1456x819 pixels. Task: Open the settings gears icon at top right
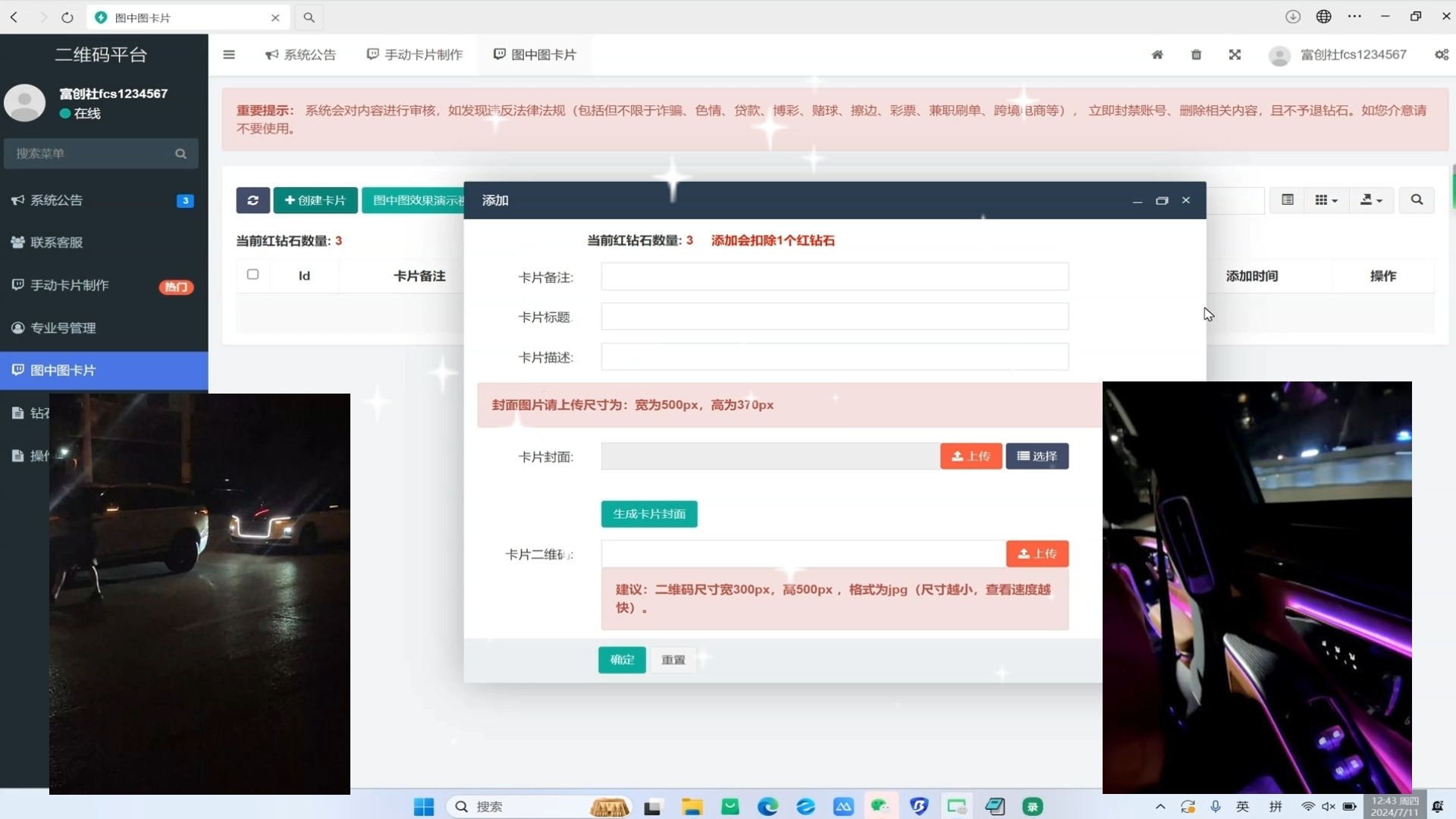pyautogui.click(x=1441, y=55)
